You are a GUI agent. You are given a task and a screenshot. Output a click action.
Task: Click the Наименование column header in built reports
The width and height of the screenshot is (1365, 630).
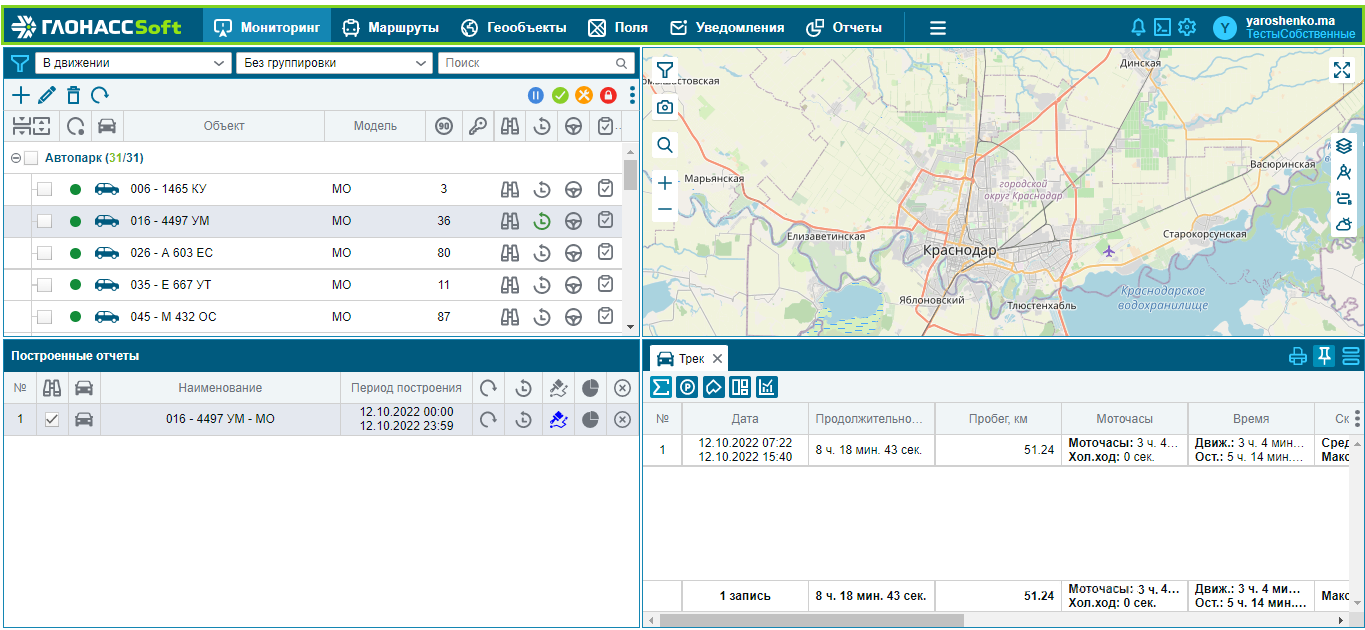(x=220, y=387)
